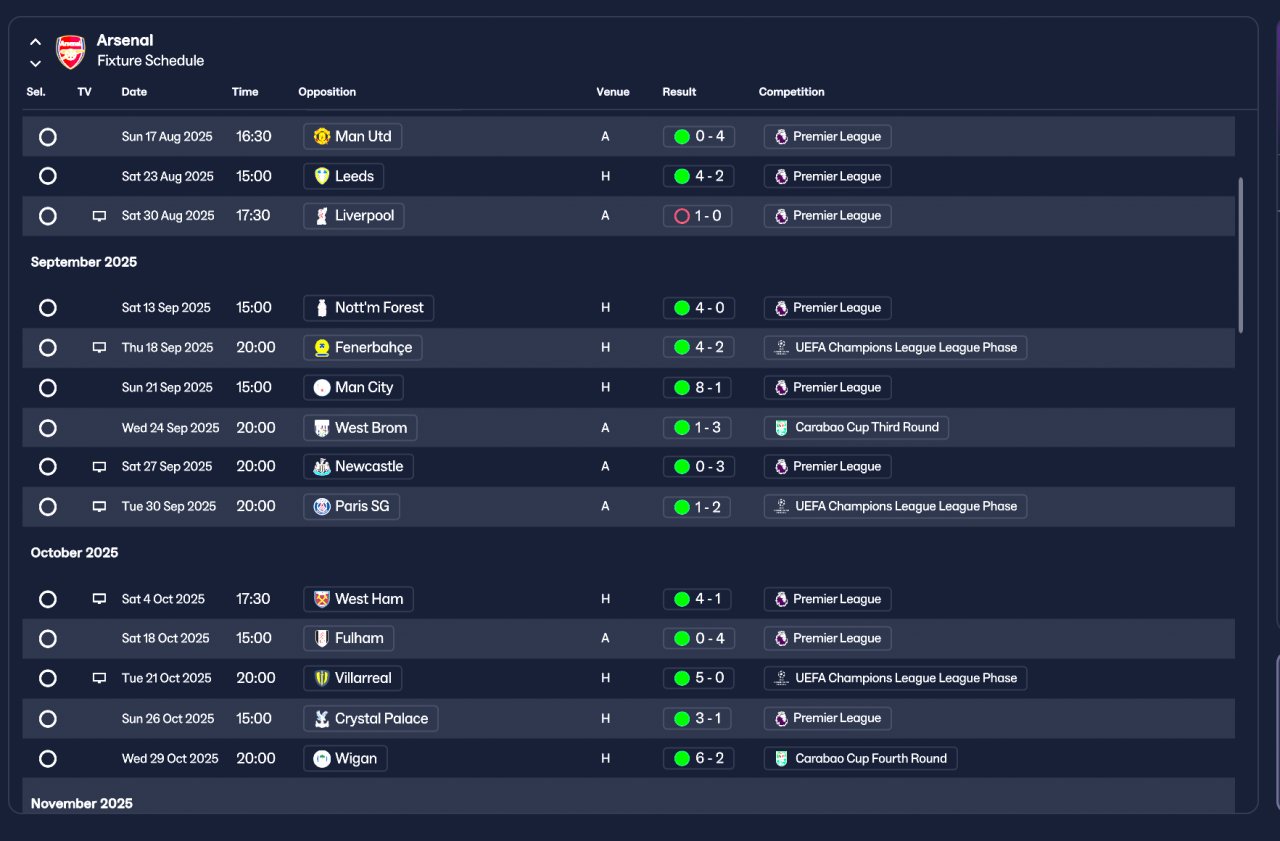Screen dimensions: 1280x841
Task: Click the Villarreal club badge icon
Action: coord(322,678)
